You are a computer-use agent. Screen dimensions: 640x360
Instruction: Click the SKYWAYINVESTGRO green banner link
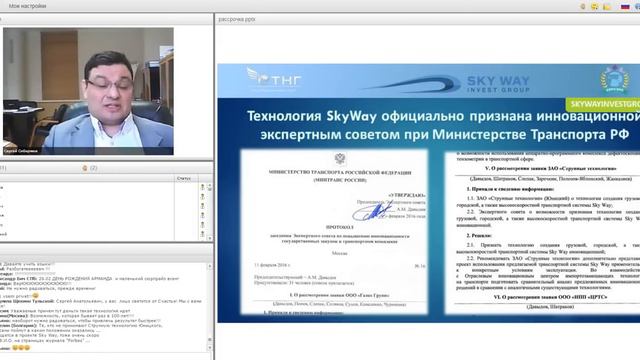tap(603, 104)
